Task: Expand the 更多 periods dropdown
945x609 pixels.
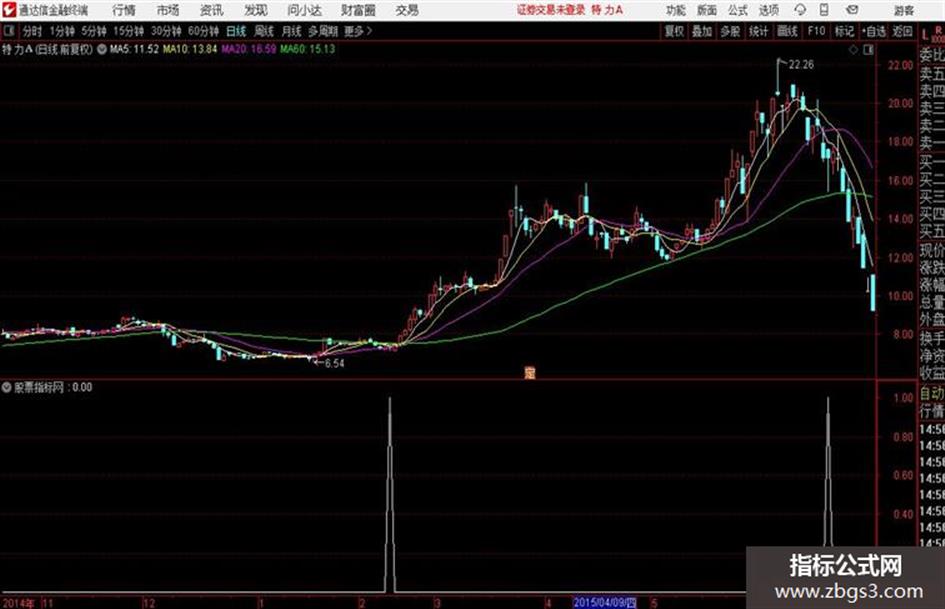Action: [x=359, y=31]
